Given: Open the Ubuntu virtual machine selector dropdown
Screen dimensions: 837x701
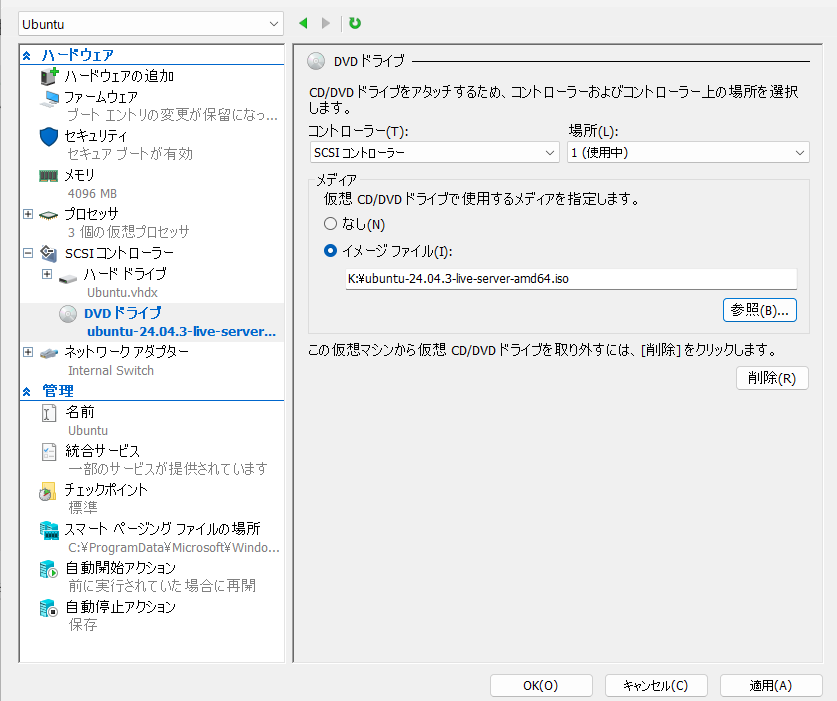Looking at the screenshot, I should pos(151,23).
